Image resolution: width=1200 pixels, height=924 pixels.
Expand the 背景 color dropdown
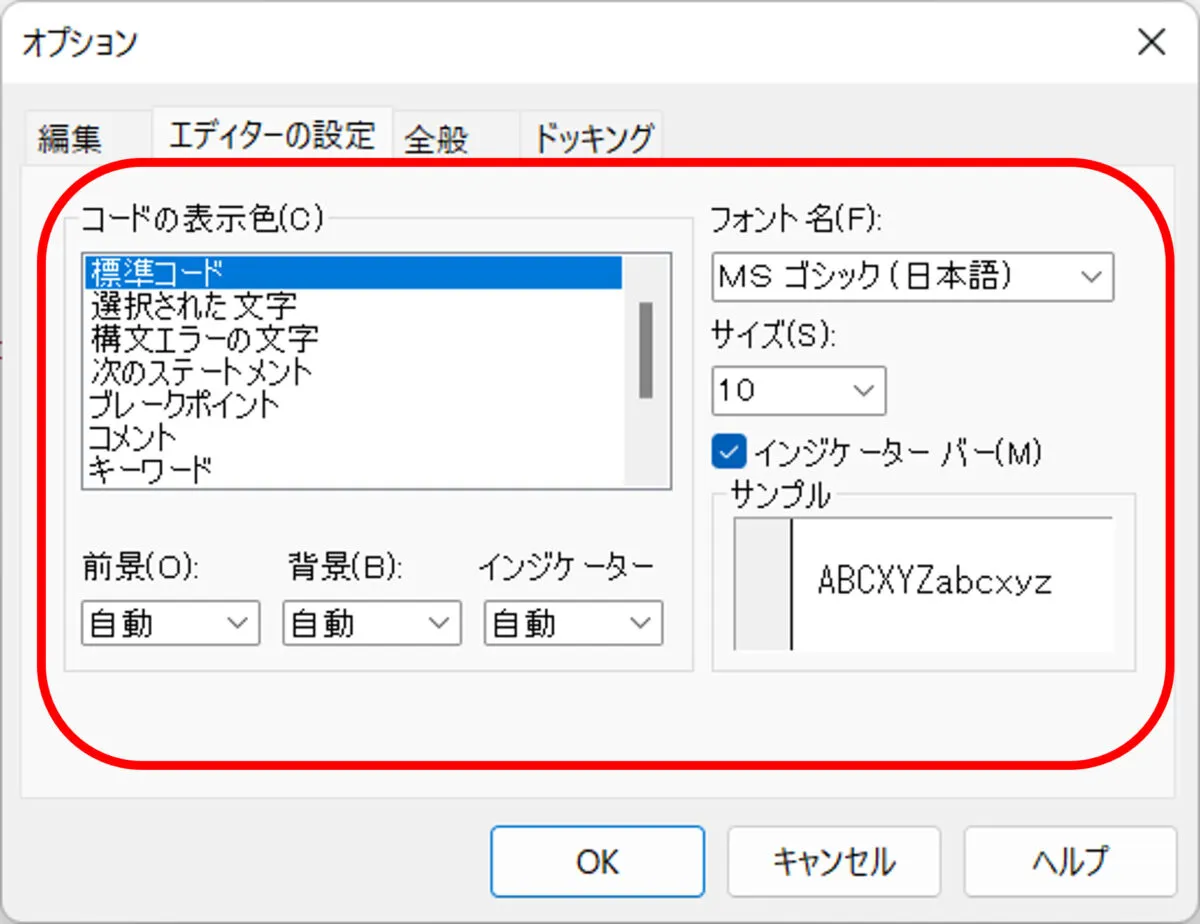tap(372, 623)
